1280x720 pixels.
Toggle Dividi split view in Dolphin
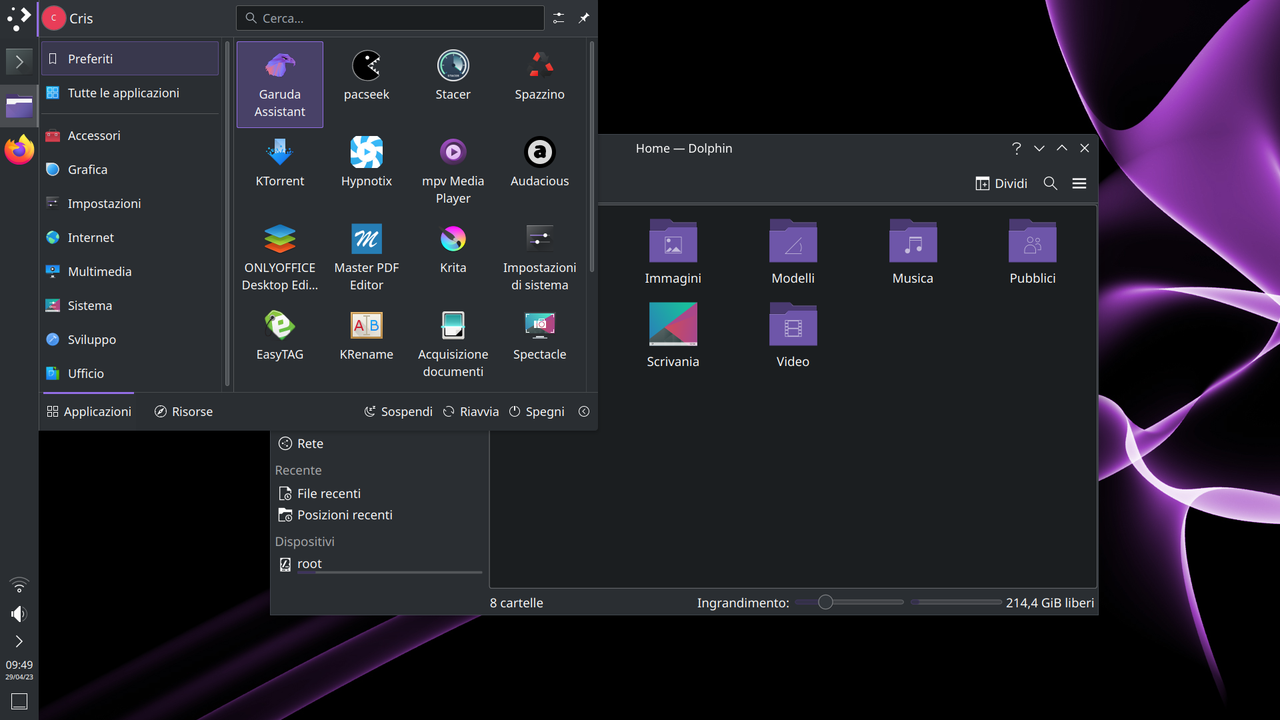point(1001,183)
